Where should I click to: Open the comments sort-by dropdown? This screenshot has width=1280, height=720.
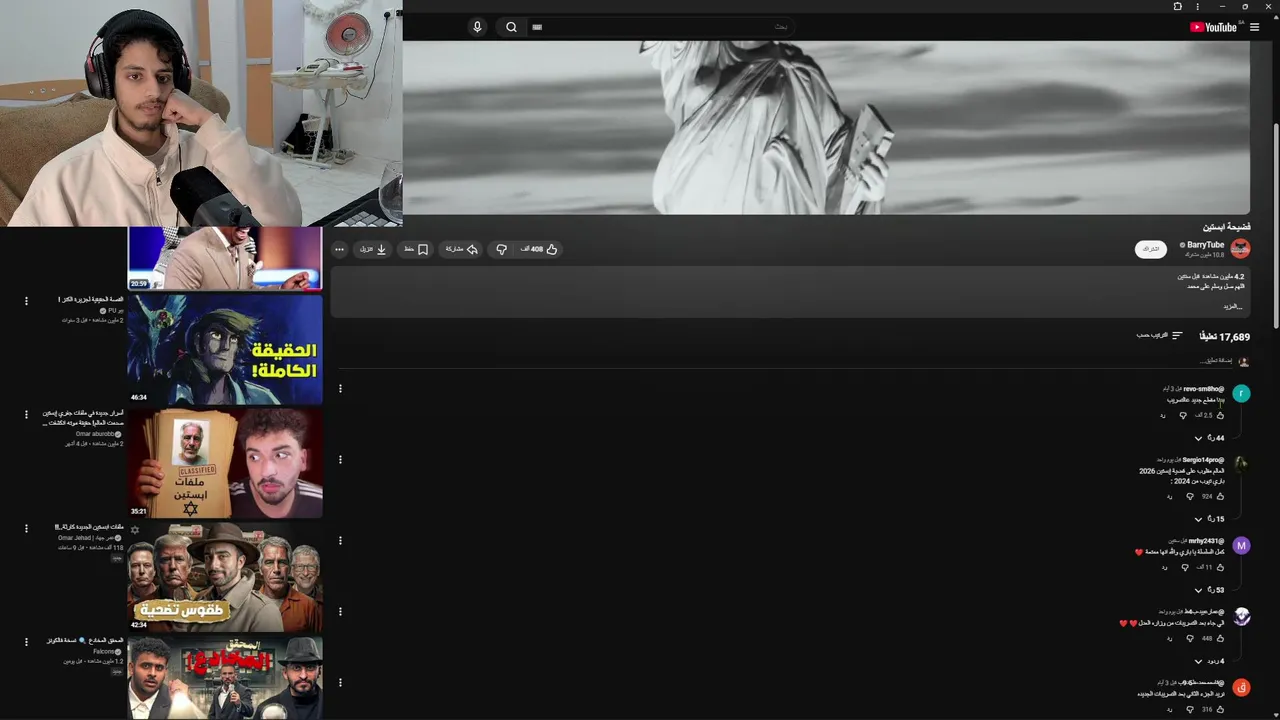[x=1159, y=336]
